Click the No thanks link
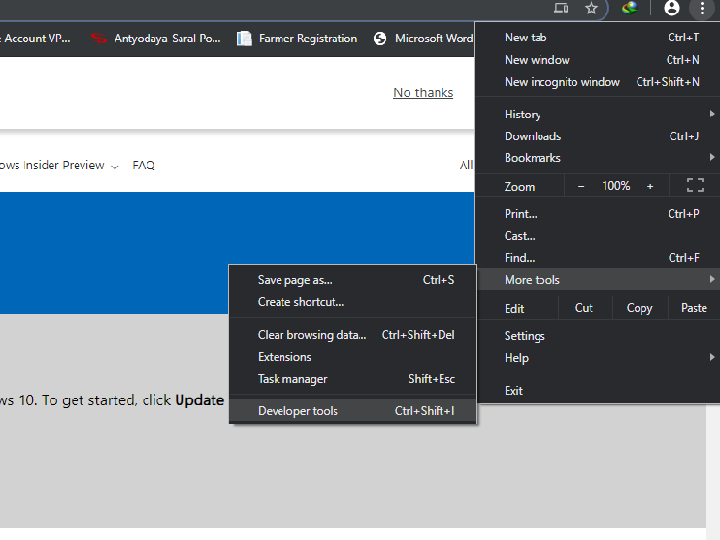 point(423,93)
